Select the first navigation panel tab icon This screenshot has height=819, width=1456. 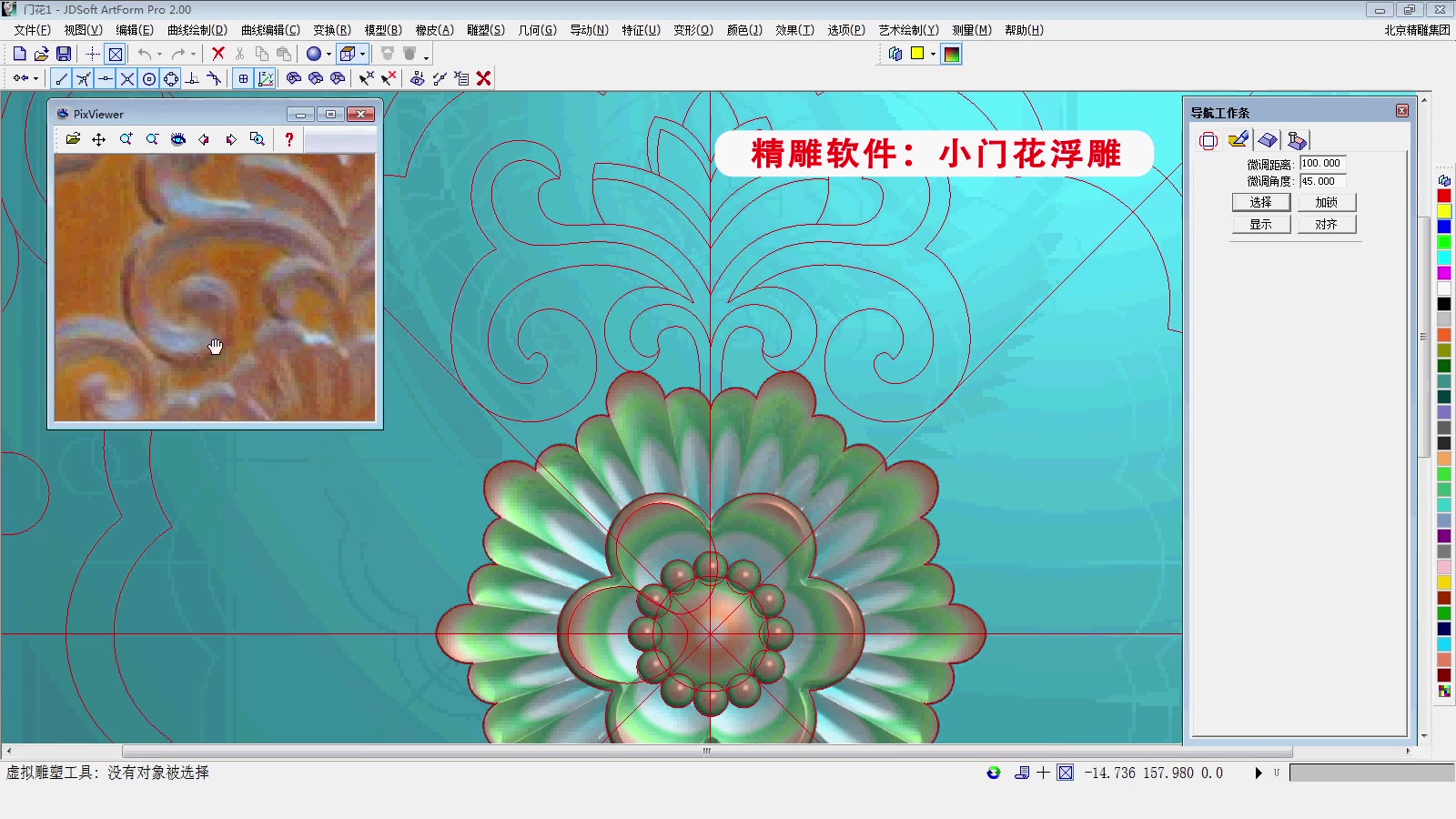tap(1208, 140)
